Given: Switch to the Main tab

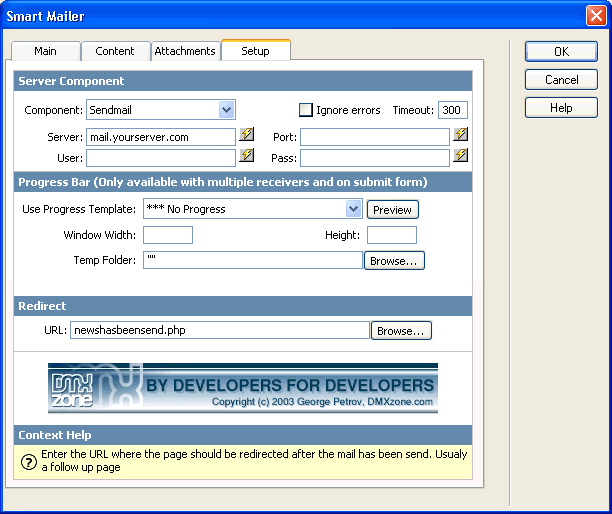Looking at the screenshot, I should coord(46,51).
